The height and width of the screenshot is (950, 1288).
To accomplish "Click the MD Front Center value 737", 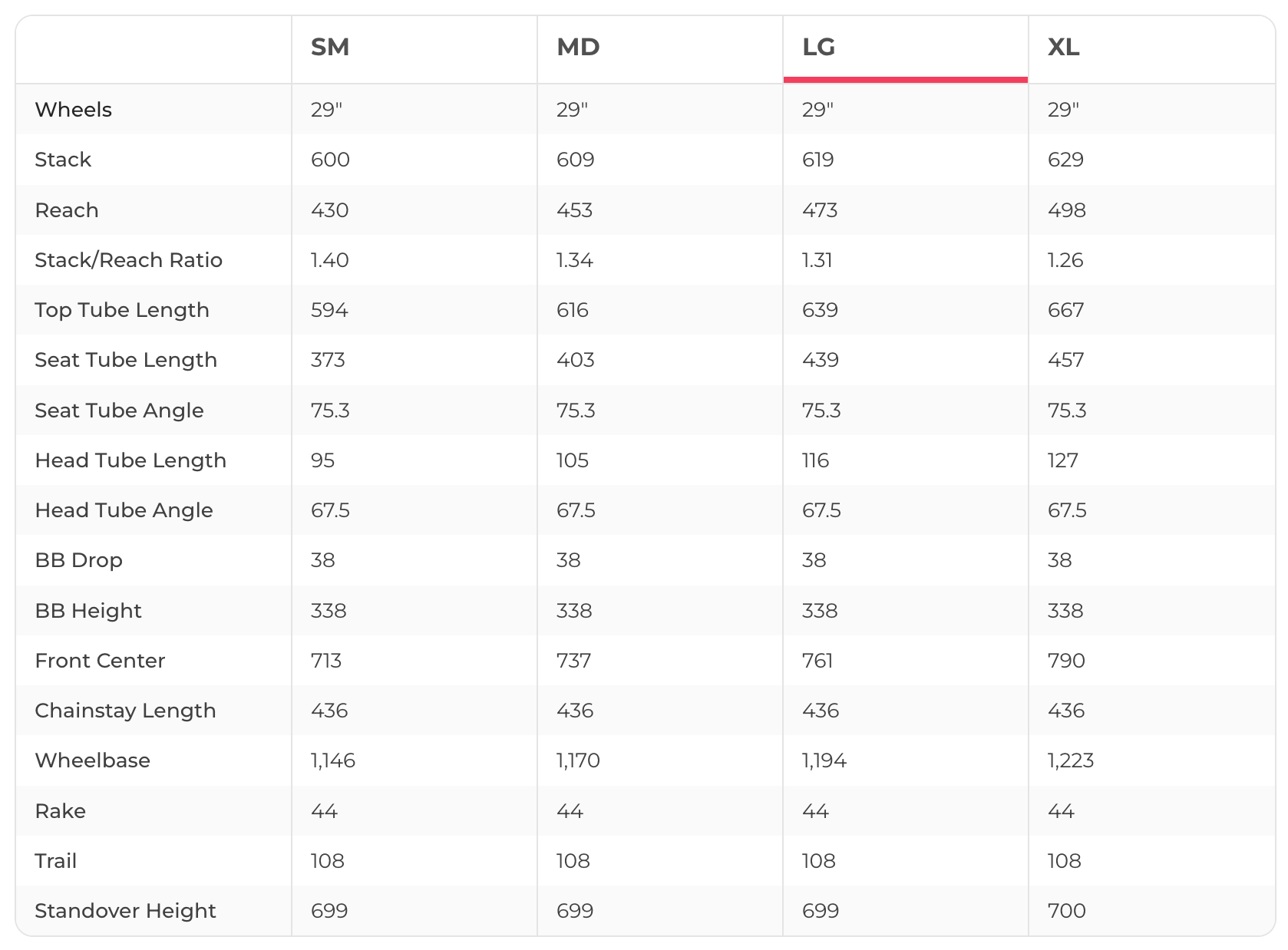I will (x=573, y=661).
